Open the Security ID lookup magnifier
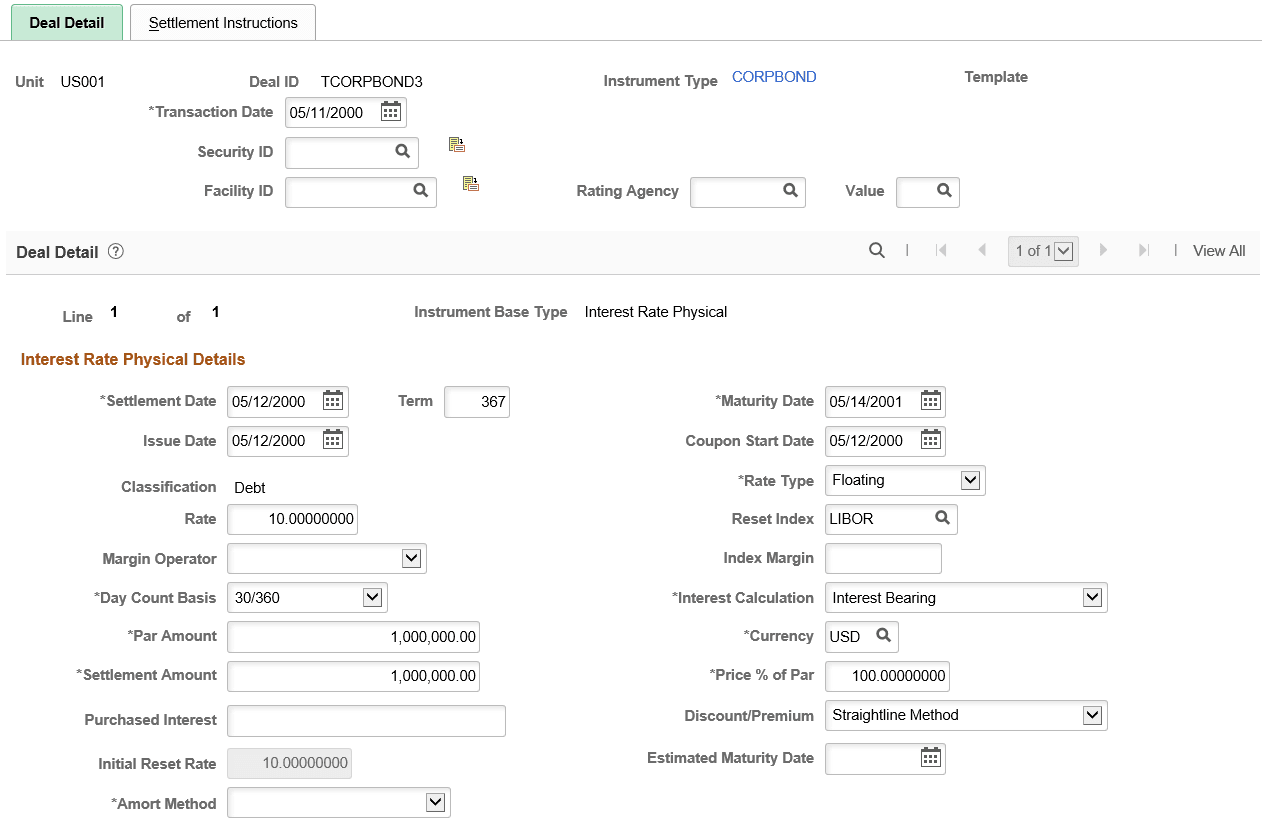 pos(403,152)
